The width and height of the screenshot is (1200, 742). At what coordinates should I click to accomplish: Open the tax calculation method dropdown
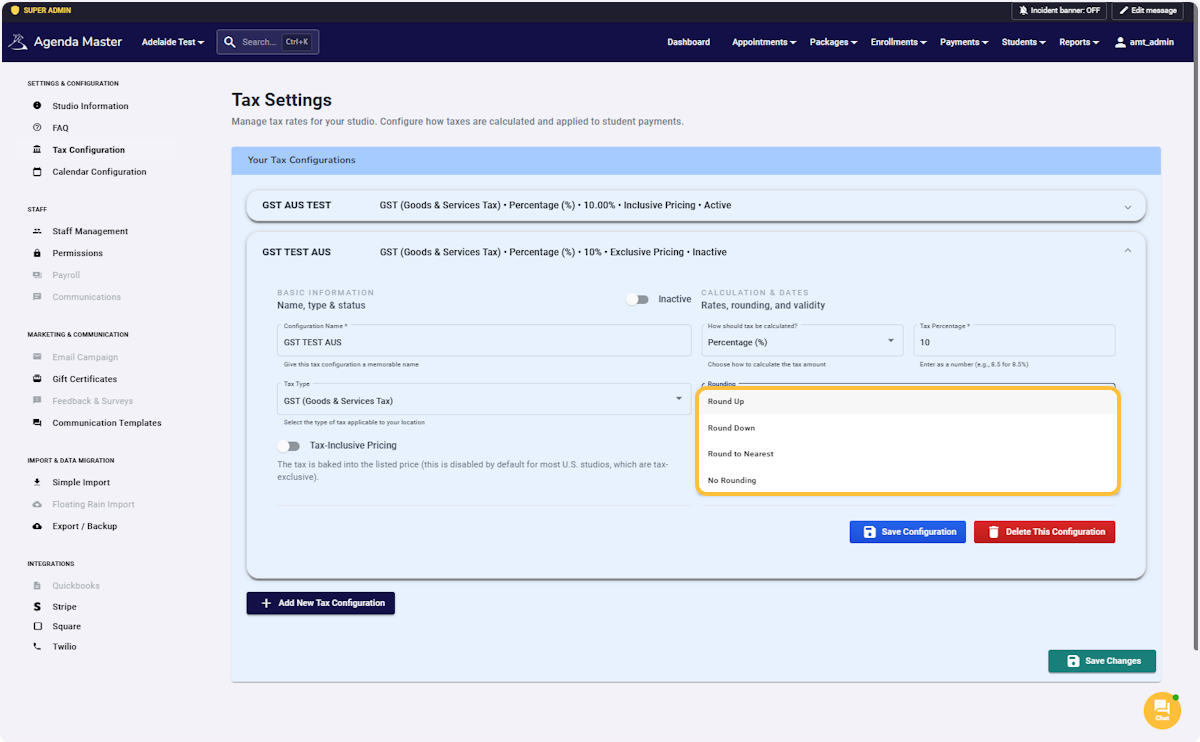click(802, 340)
